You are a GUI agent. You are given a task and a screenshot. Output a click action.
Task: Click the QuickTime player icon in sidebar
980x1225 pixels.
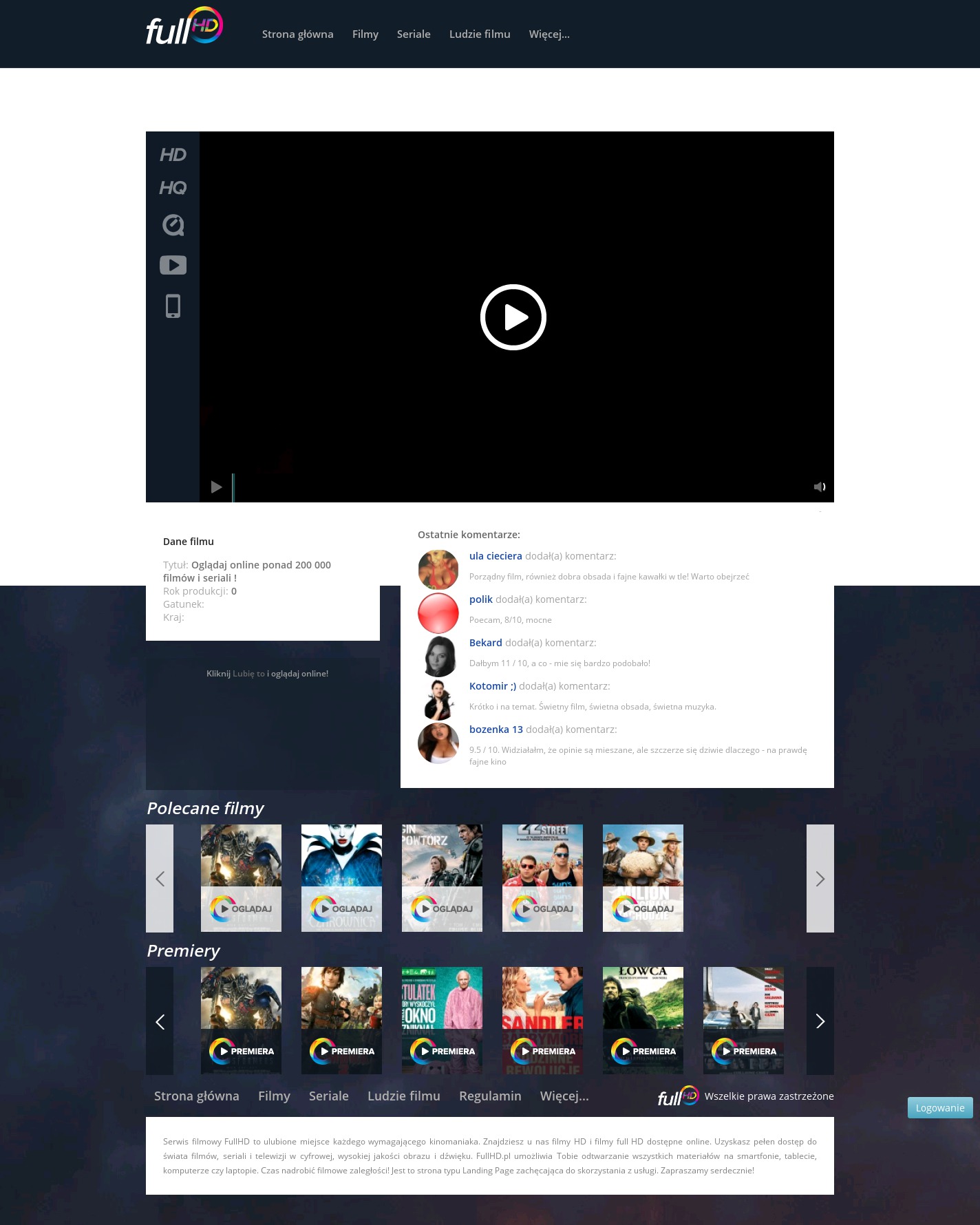coord(173,225)
